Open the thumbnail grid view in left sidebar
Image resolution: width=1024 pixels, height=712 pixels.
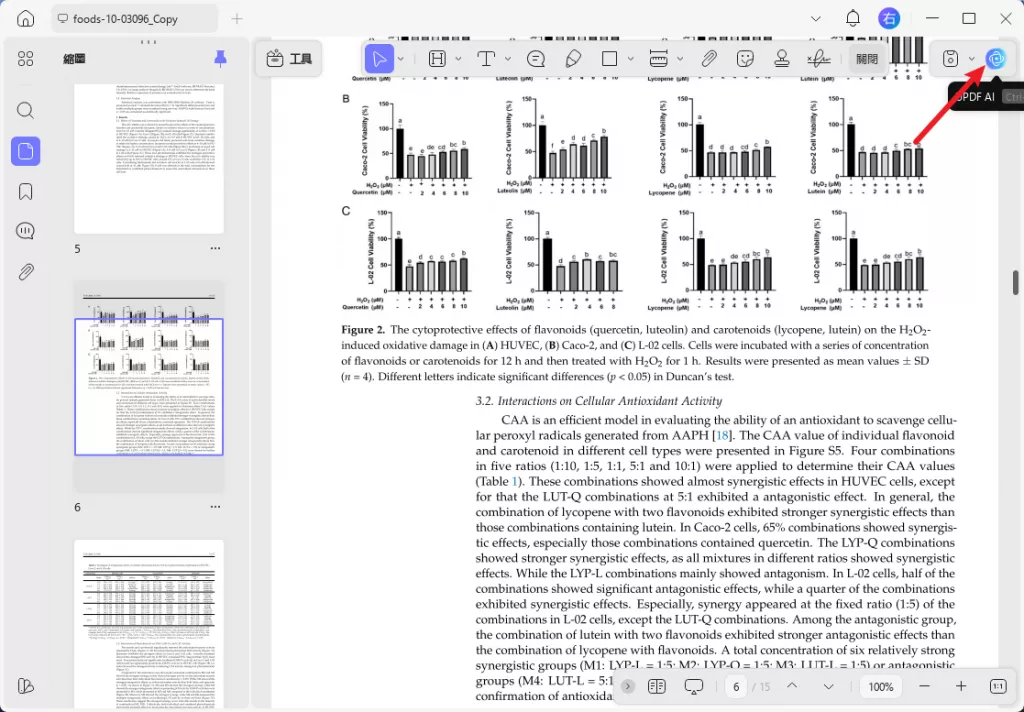pyautogui.click(x=25, y=59)
